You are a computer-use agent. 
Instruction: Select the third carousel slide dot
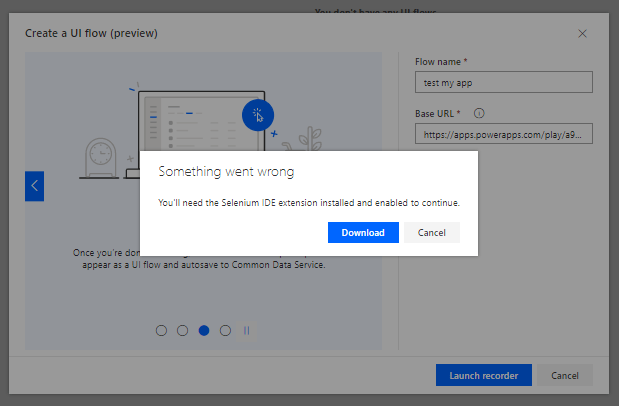click(x=204, y=331)
